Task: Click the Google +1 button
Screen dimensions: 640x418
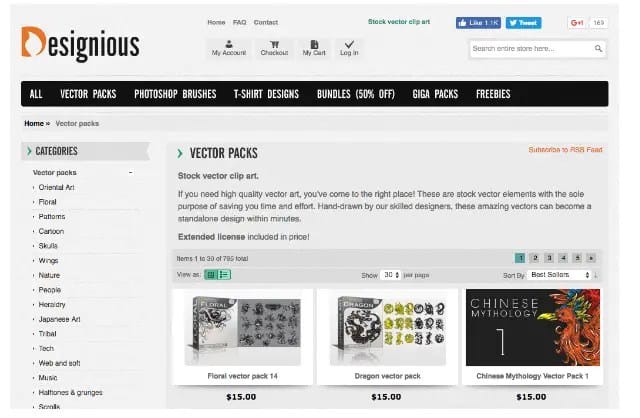Action: point(577,23)
